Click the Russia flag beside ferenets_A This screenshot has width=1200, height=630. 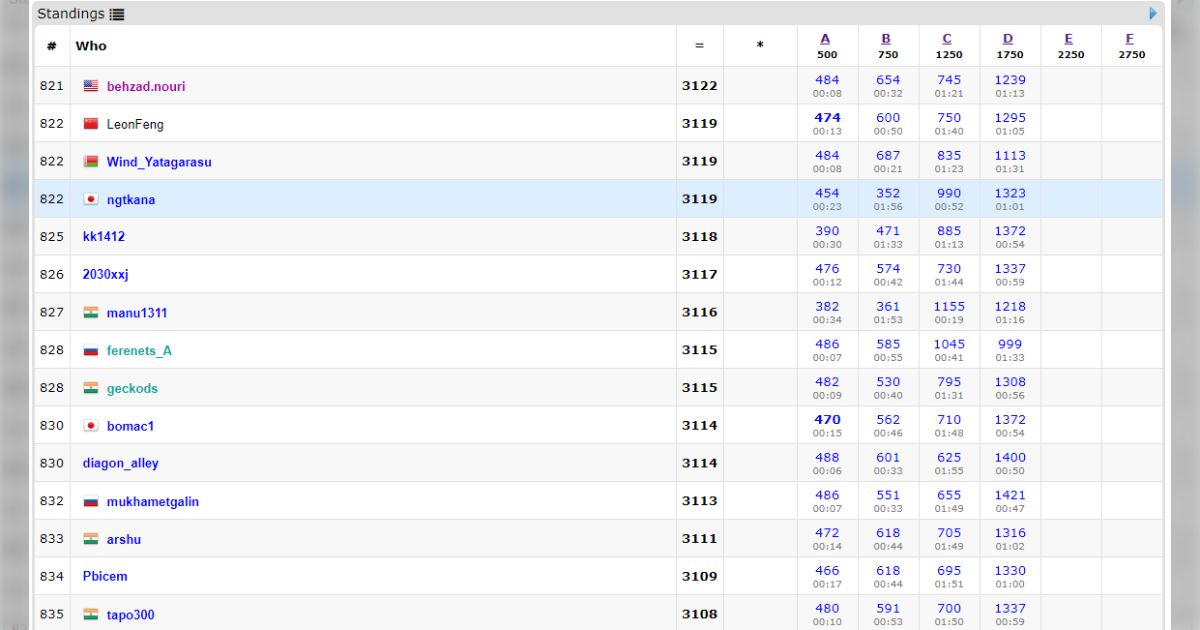(x=91, y=351)
